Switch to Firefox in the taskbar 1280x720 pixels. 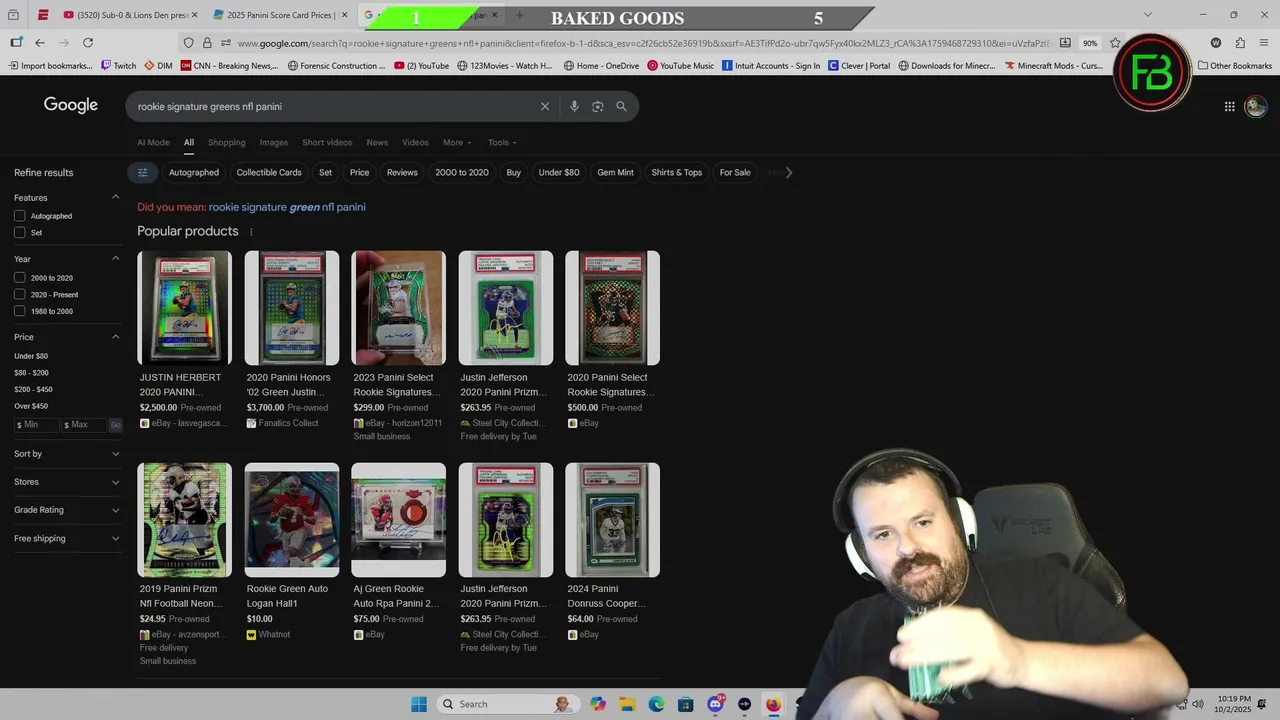coord(773,704)
